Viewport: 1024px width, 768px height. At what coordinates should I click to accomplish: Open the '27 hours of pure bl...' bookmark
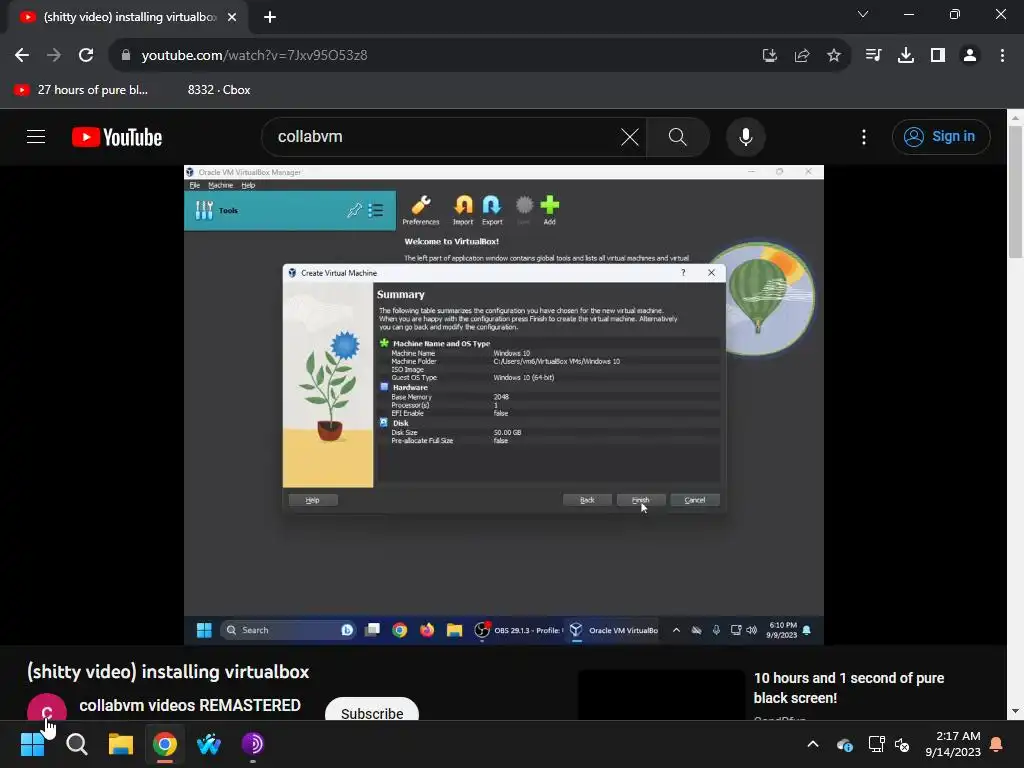(81, 89)
